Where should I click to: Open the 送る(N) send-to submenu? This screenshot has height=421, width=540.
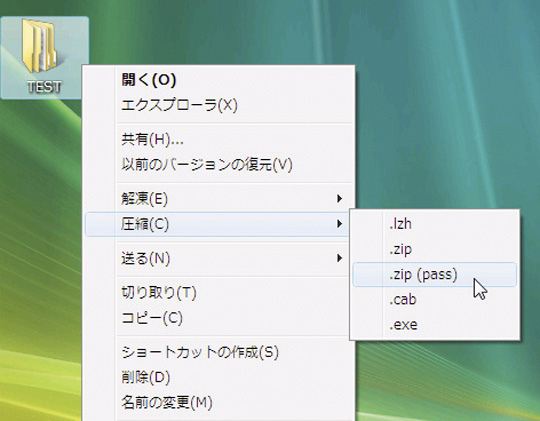218,258
